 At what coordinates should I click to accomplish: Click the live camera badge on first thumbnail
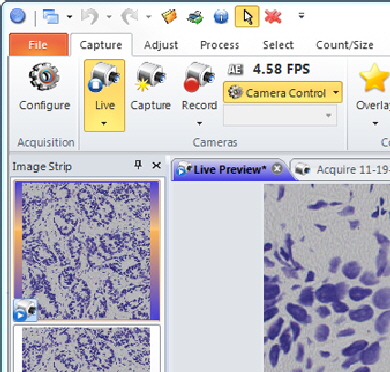[25, 310]
